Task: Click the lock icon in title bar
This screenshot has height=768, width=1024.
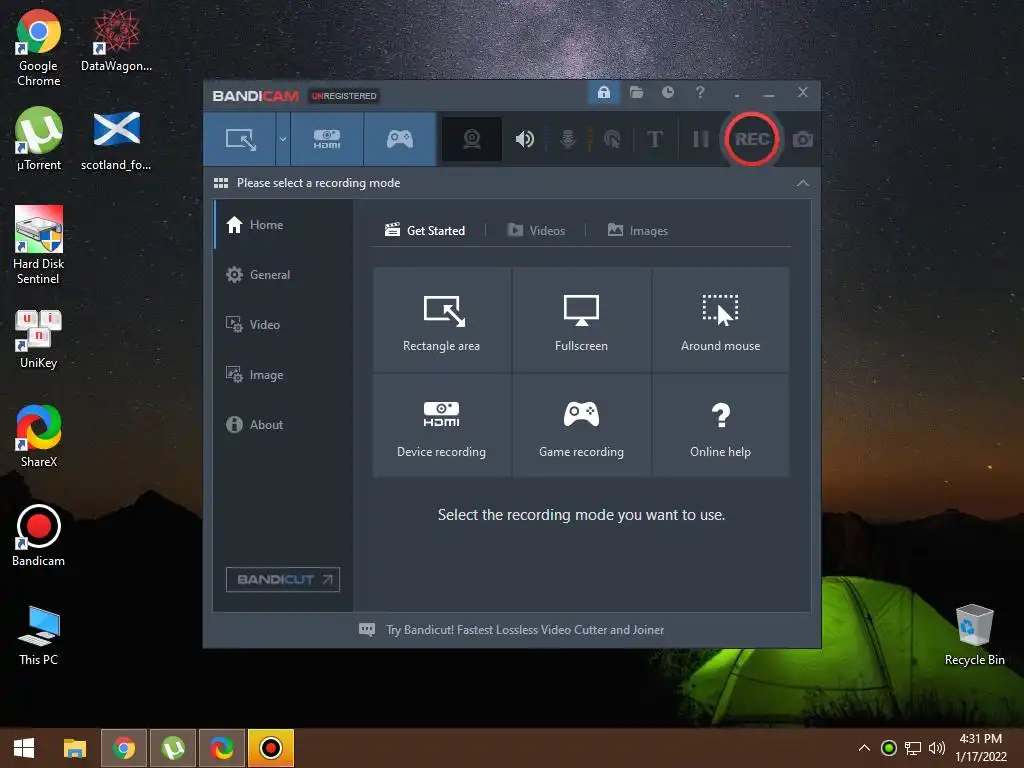Action: 603,93
